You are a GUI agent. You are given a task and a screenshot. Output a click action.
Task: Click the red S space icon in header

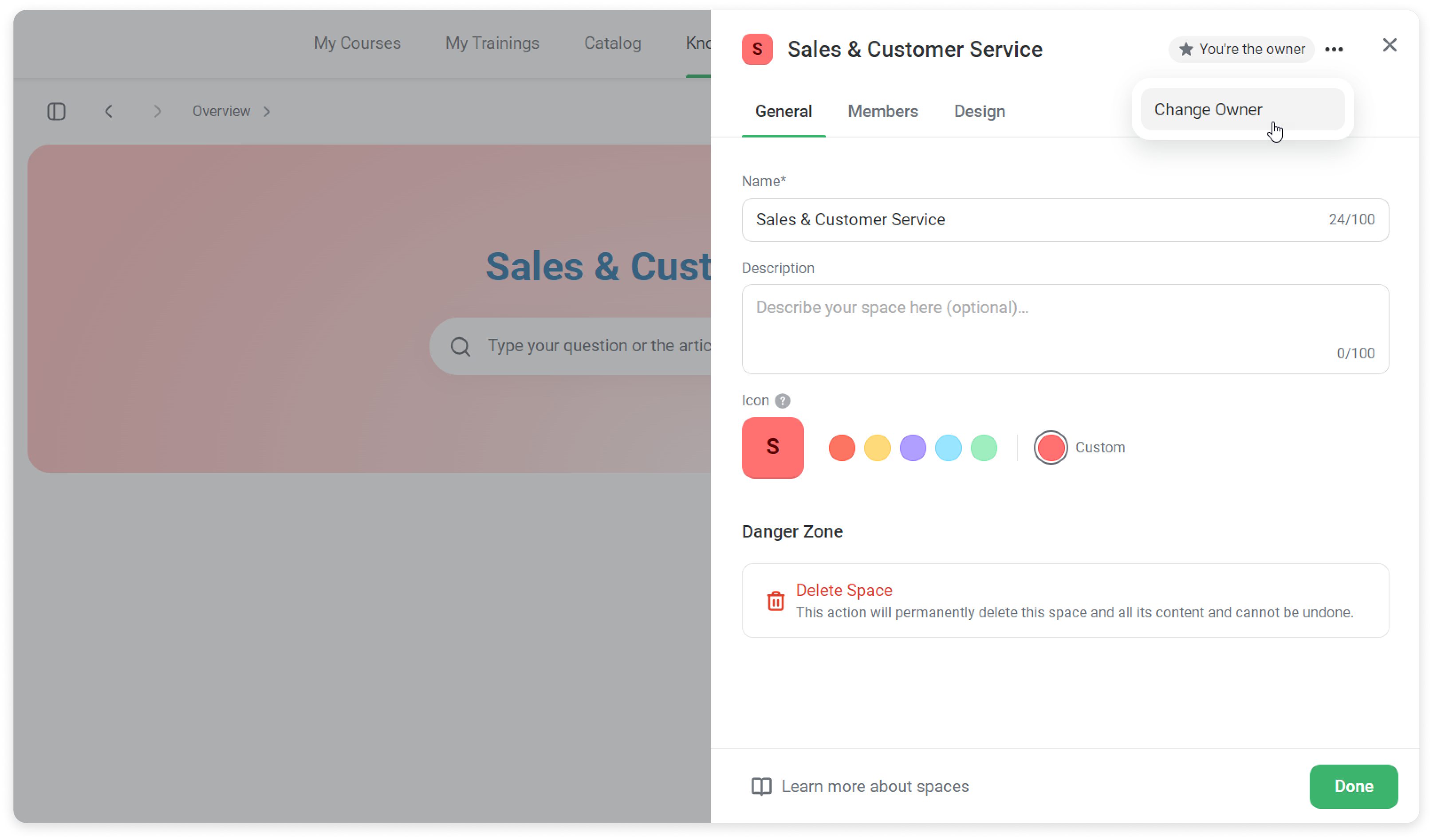(x=757, y=49)
